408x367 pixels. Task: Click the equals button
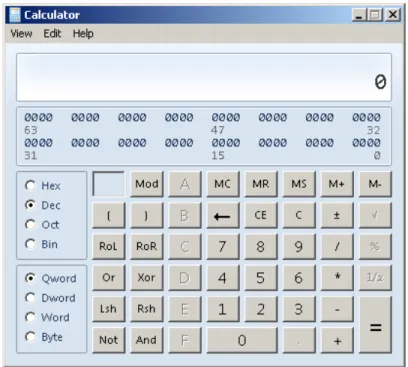[x=375, y=325]
